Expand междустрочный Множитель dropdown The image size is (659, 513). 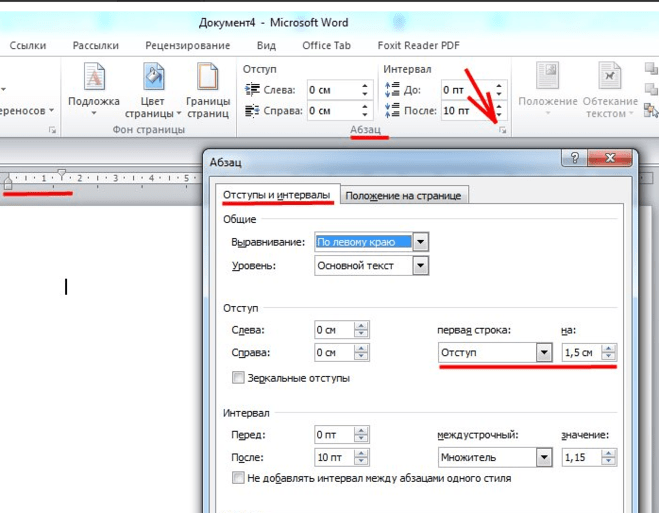(544, 457)
